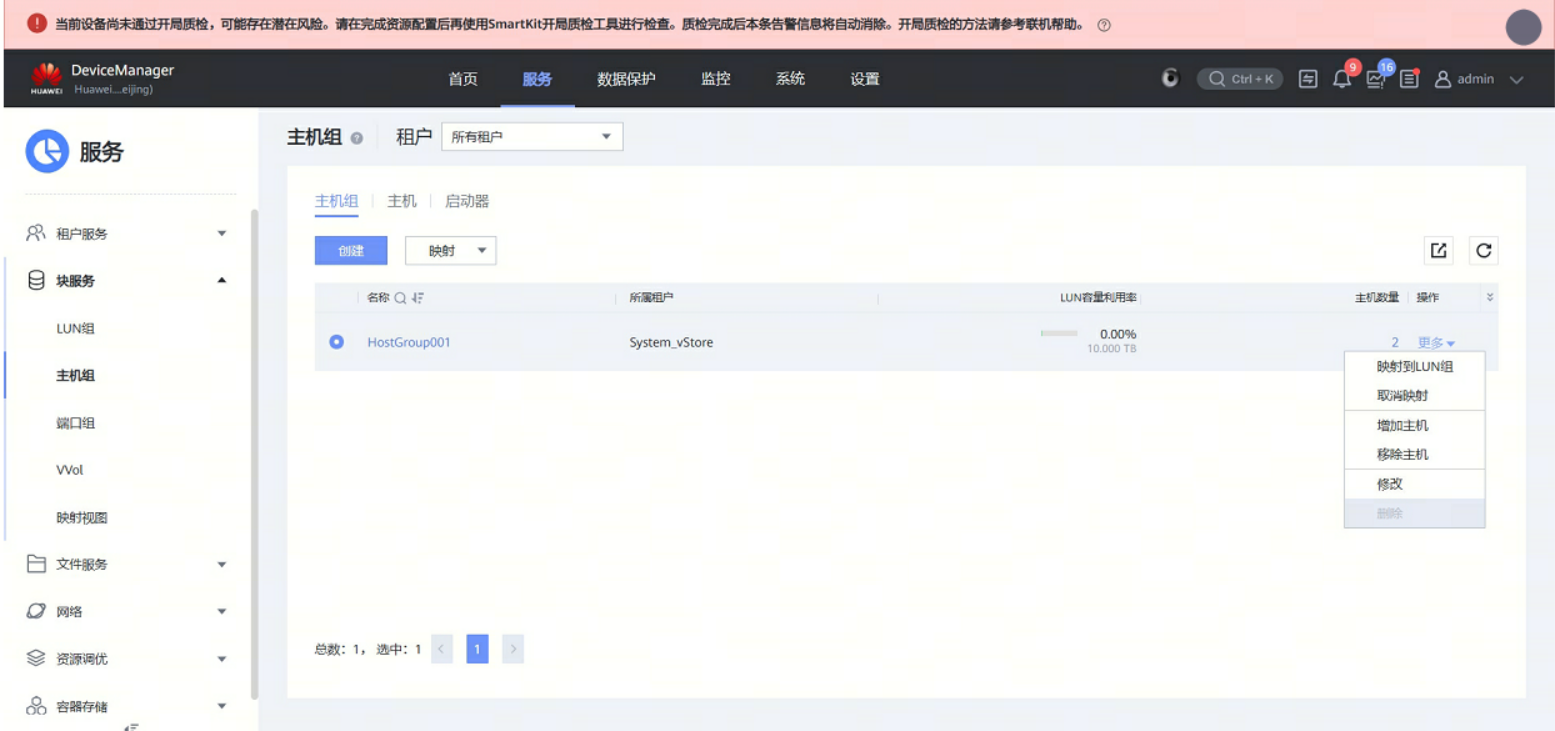Go to pagination page 1
Image resolution: width=1555 pixels, height=731 pixels.
(x=478, y=649)
